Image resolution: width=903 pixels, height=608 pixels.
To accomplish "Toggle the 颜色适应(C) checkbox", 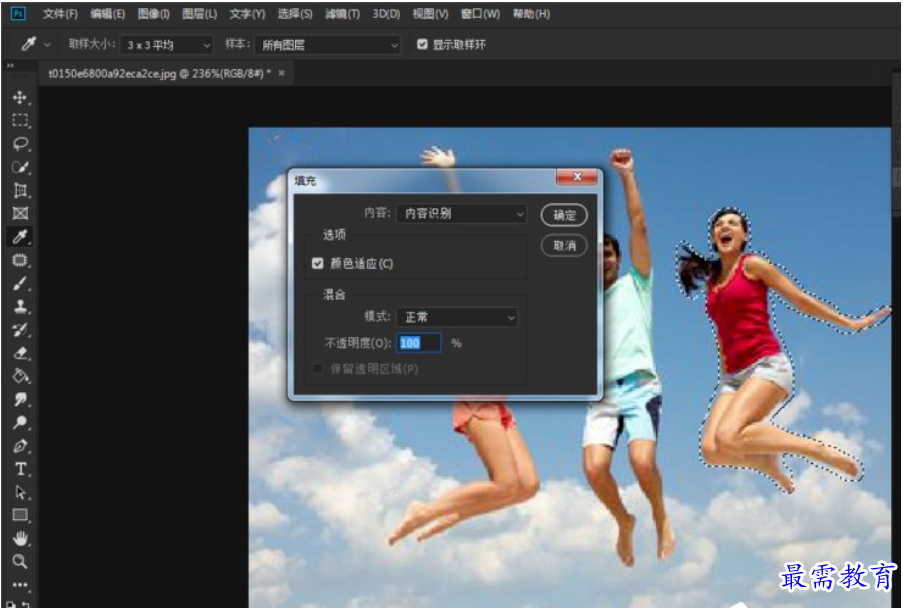I will coord(317,263).
